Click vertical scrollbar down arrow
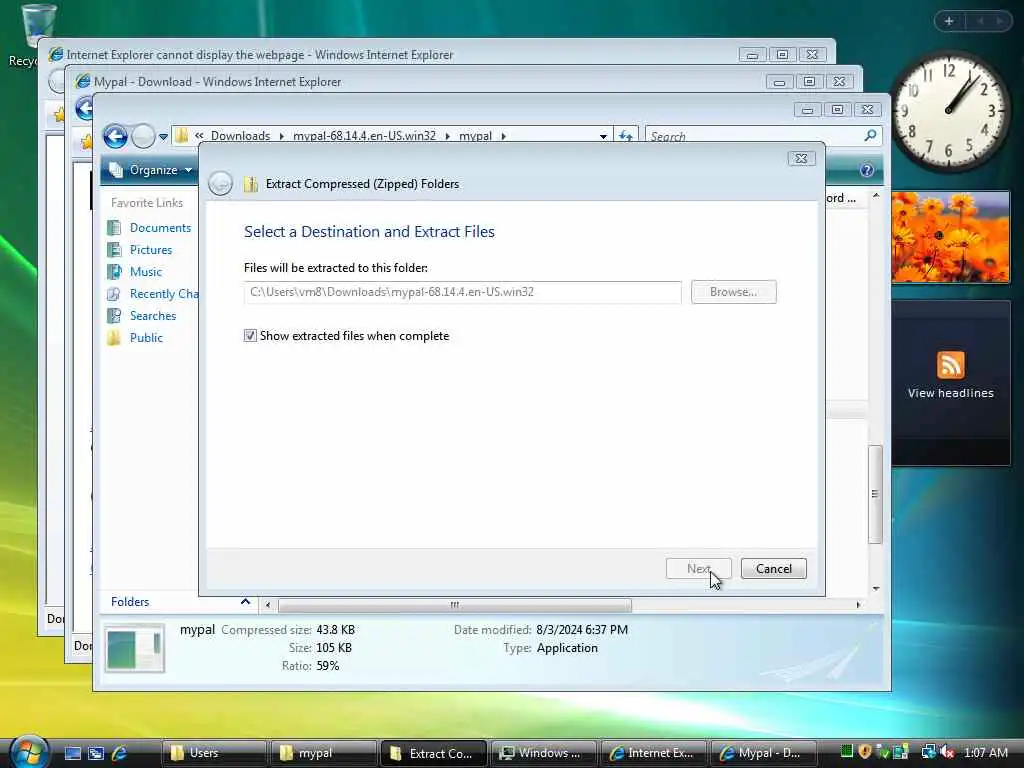 click(876, 588)
